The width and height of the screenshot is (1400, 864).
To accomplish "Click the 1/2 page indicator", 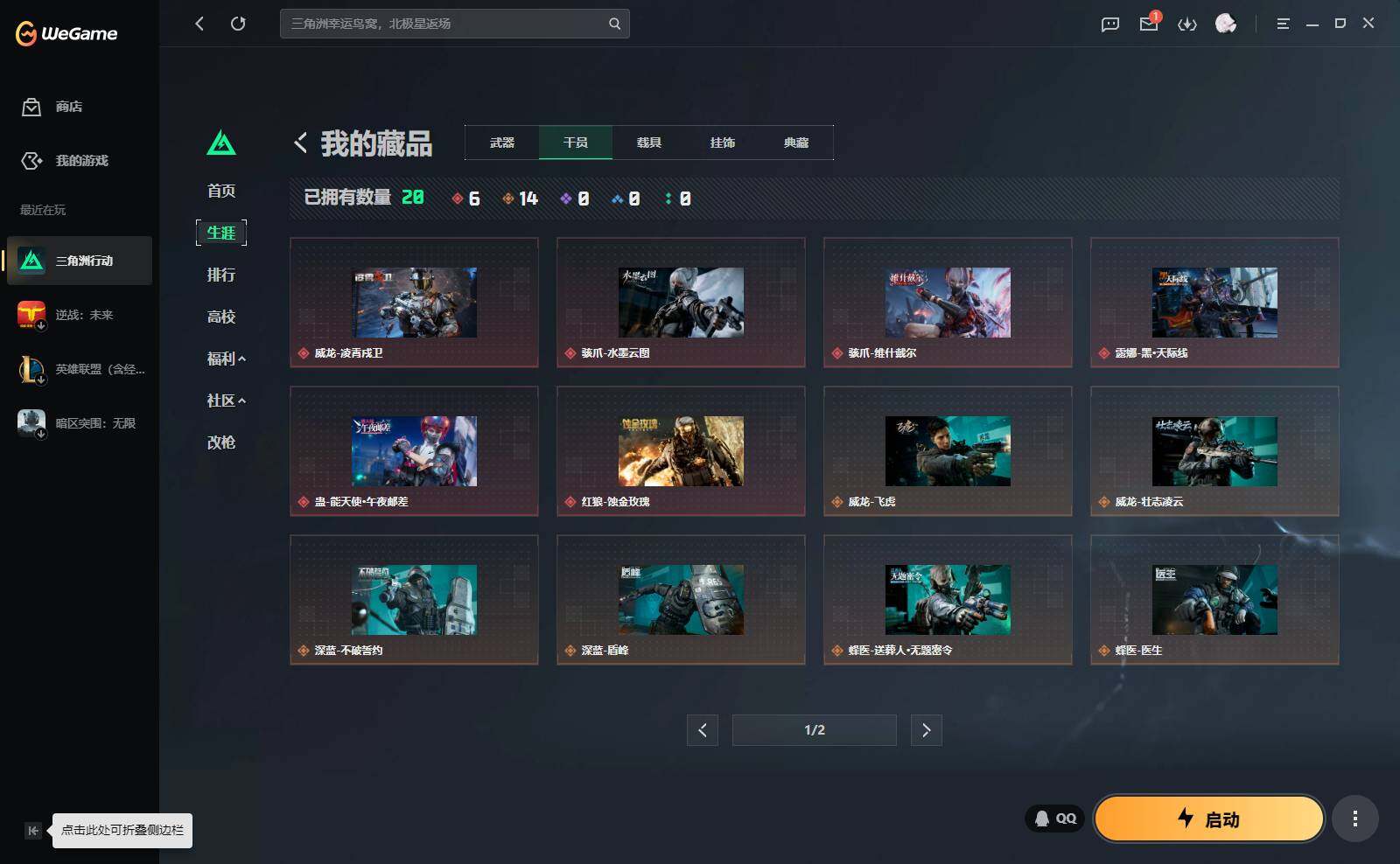I will pos(815,730).
